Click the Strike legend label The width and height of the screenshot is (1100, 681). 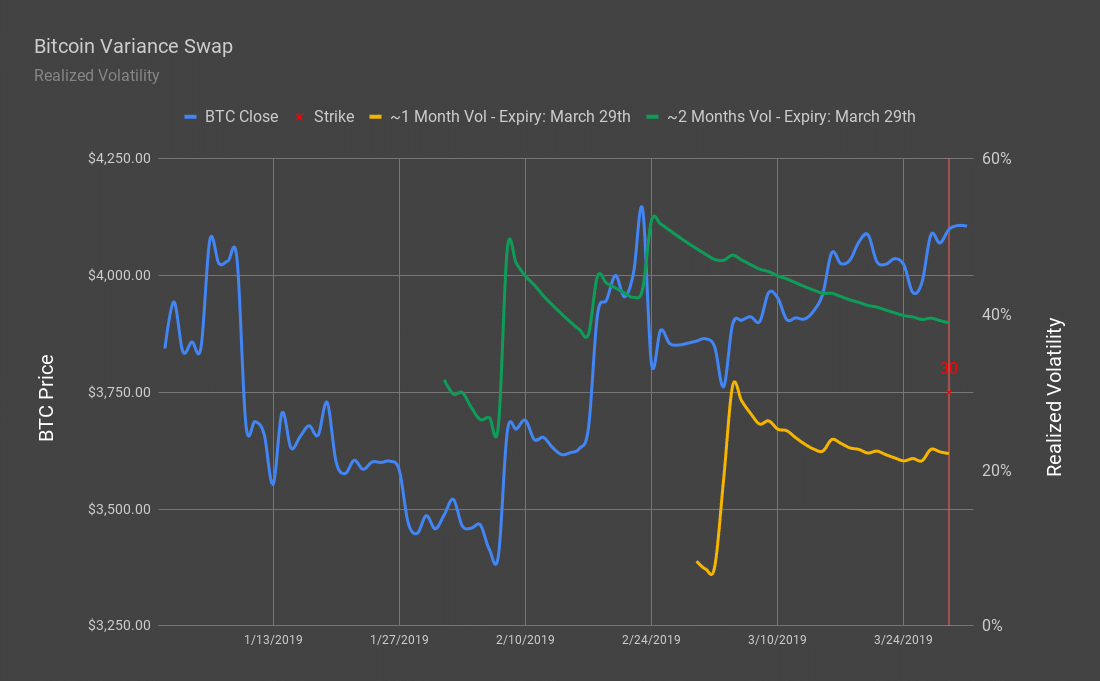coord(334,116)
